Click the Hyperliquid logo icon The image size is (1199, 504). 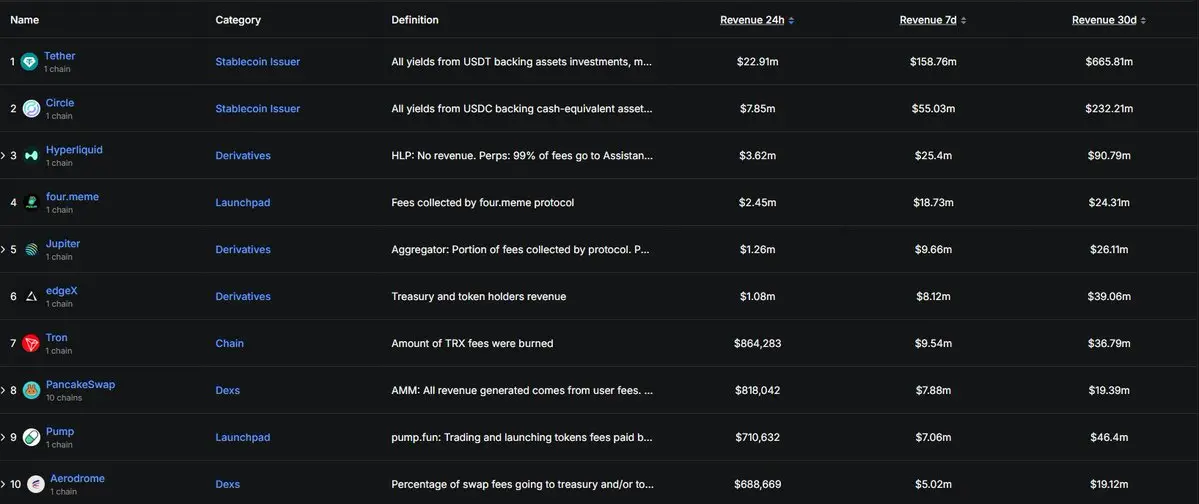tap(31, 156)
